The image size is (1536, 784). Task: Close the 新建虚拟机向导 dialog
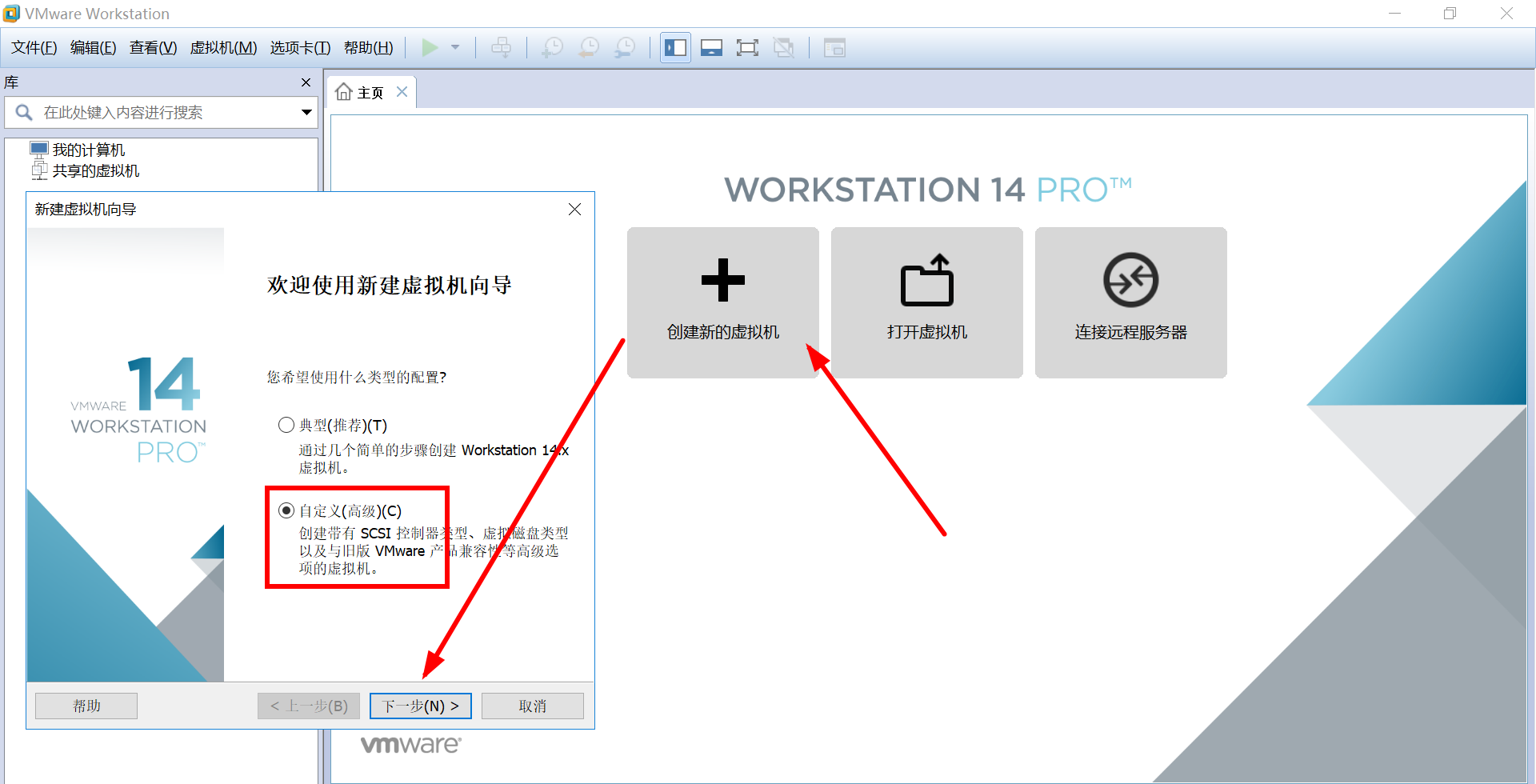[x=574, y=209]
